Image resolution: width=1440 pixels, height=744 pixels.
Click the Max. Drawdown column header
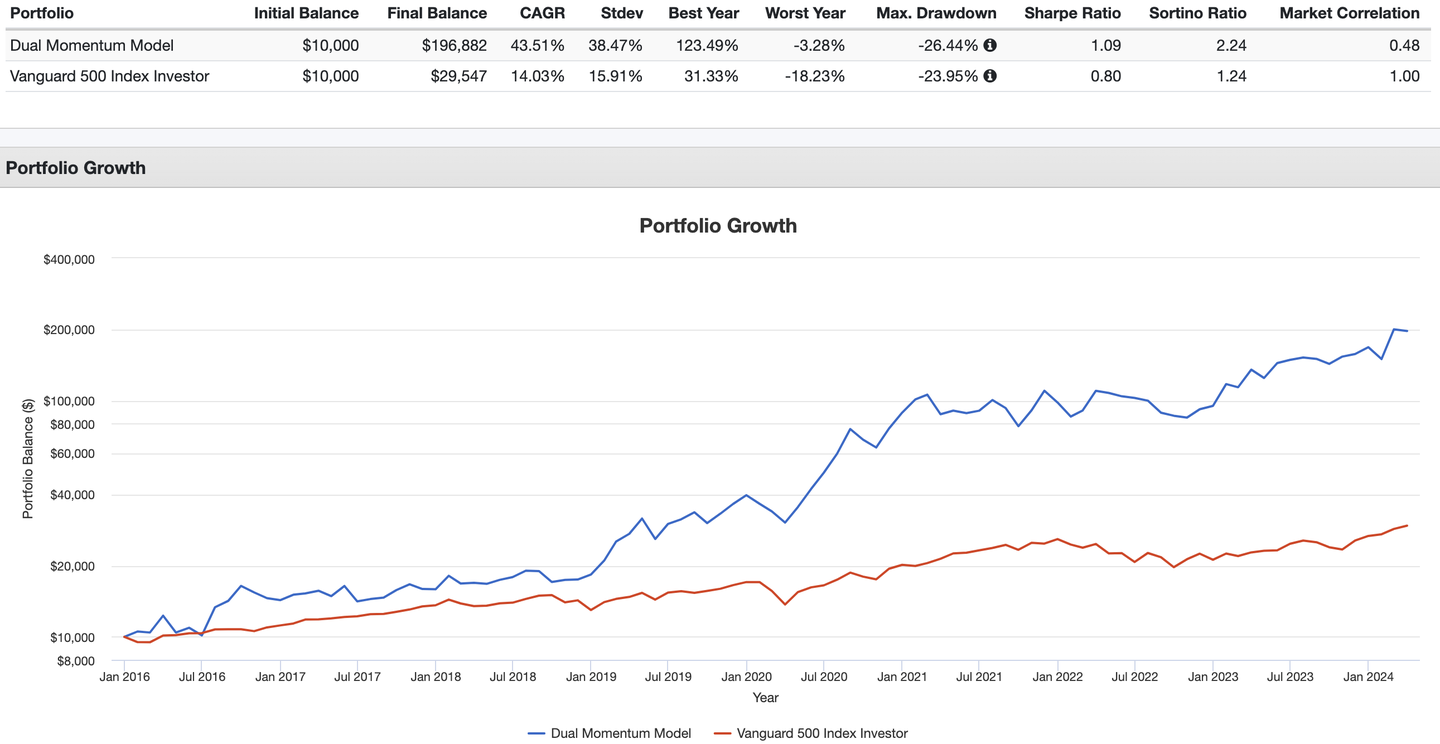[x=936, y=13]
